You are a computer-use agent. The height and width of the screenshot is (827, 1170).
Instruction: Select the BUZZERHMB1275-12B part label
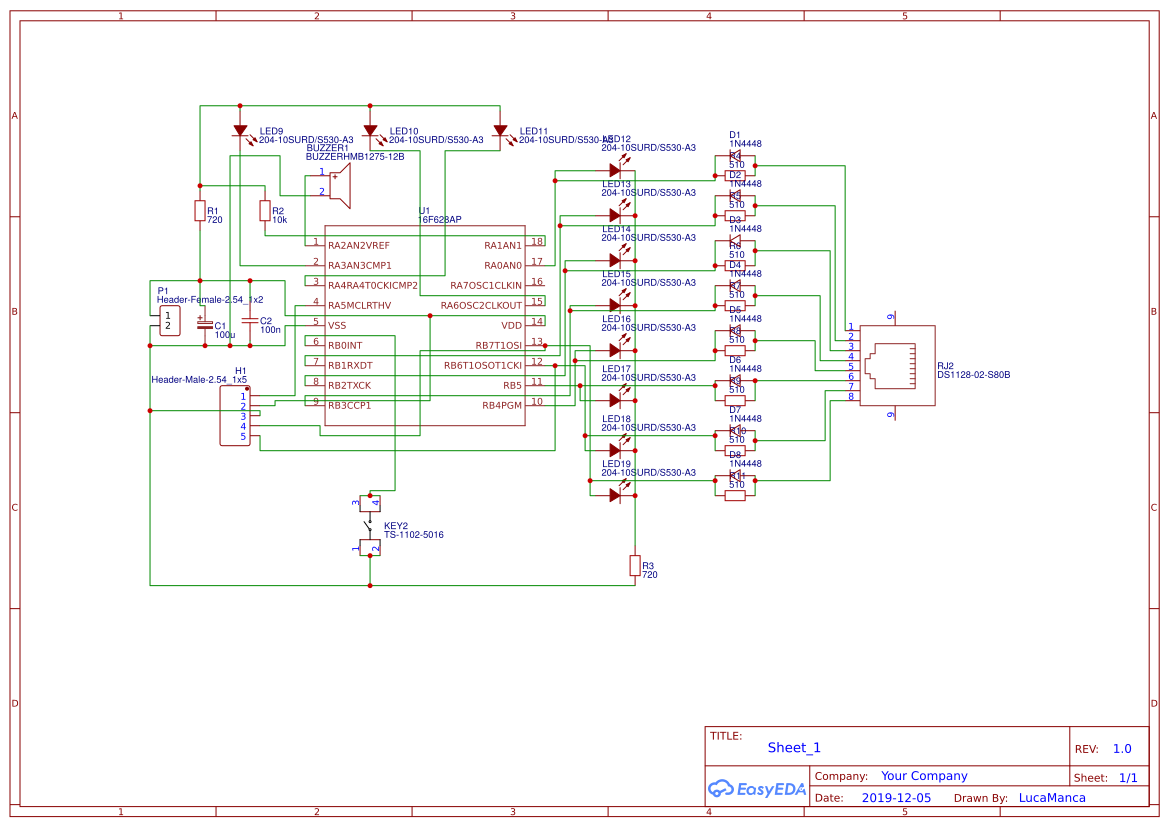coord(355,157)
